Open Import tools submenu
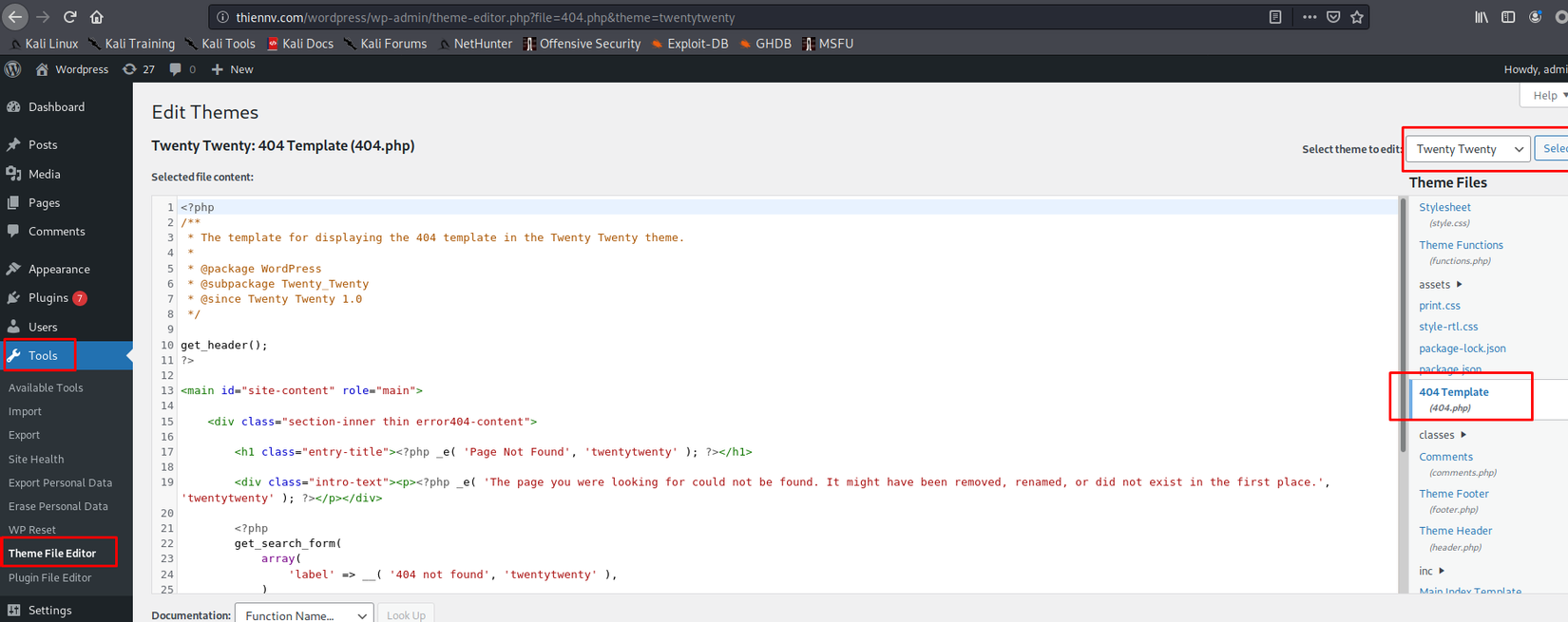1568x622 pixels. tap(25, 411)
